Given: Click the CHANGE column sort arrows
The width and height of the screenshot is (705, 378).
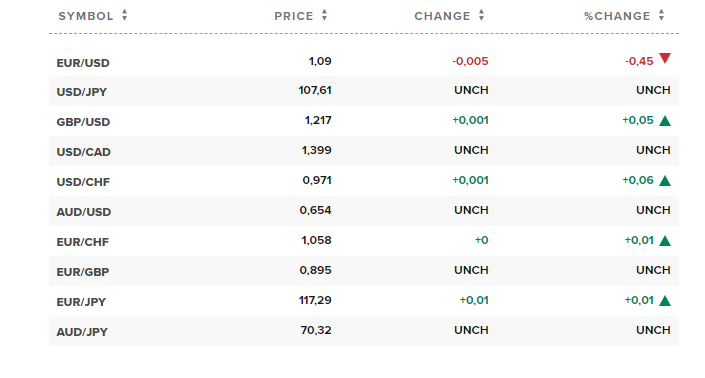Looking at the screenshot, I should 481,15.
